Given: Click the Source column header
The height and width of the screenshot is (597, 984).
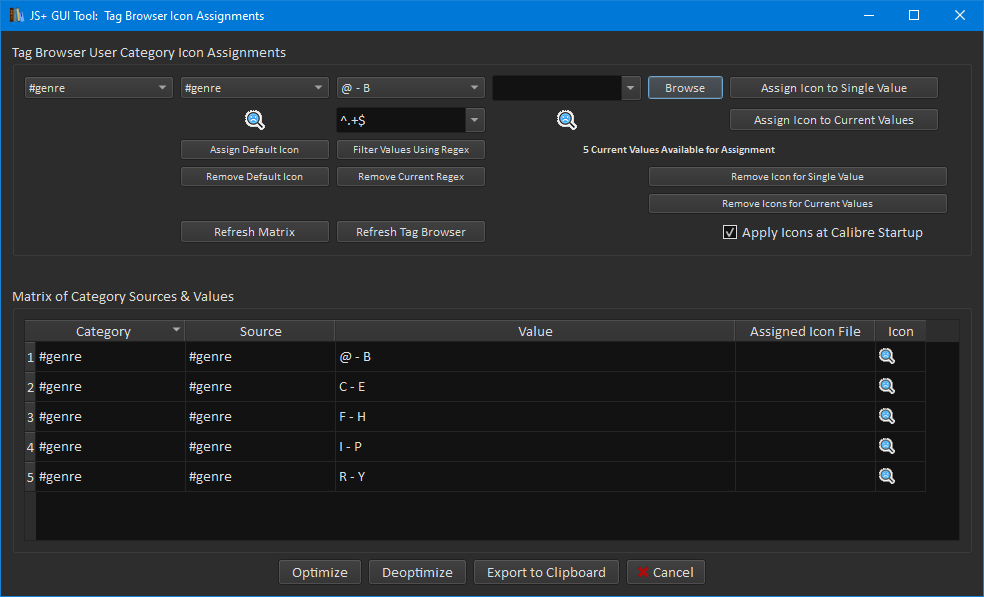Looking at the screenshot, I should tap(260, 331).
